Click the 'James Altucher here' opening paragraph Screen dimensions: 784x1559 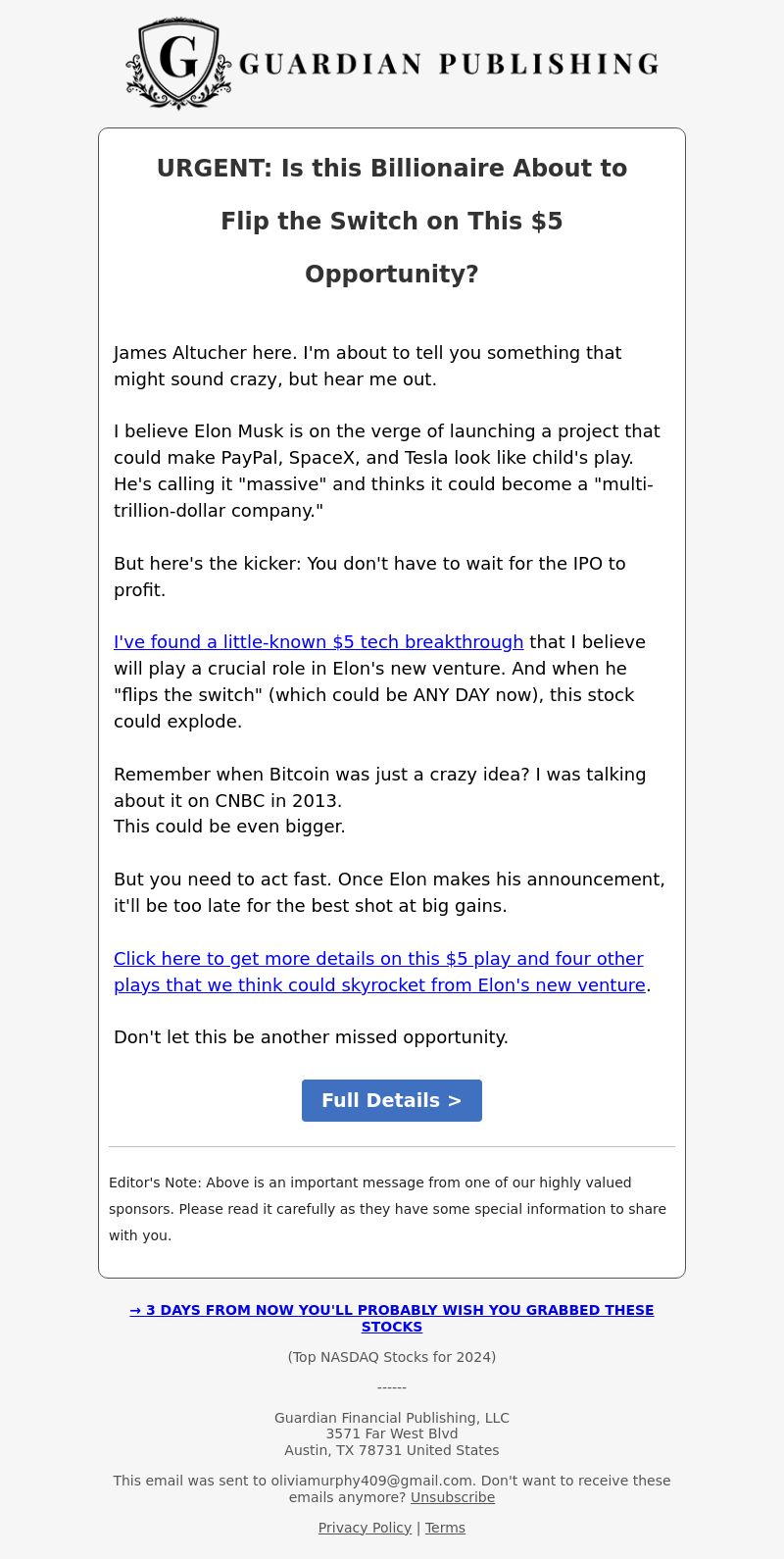click(x=367, y=366)
